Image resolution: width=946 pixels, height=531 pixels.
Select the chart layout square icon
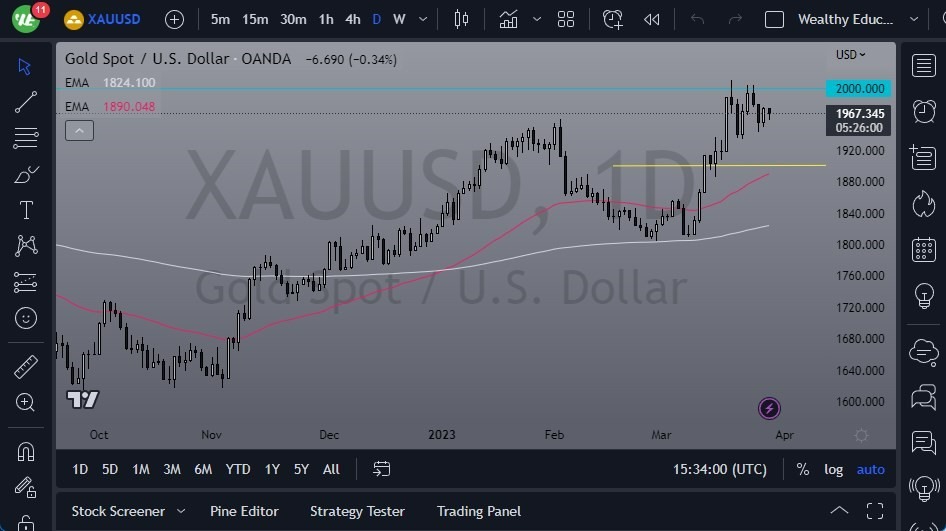pyautogui.click(x=774, y=19)
